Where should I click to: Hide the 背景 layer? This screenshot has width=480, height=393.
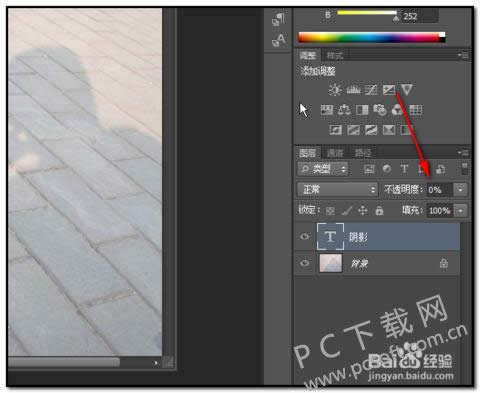pos(304,263)
